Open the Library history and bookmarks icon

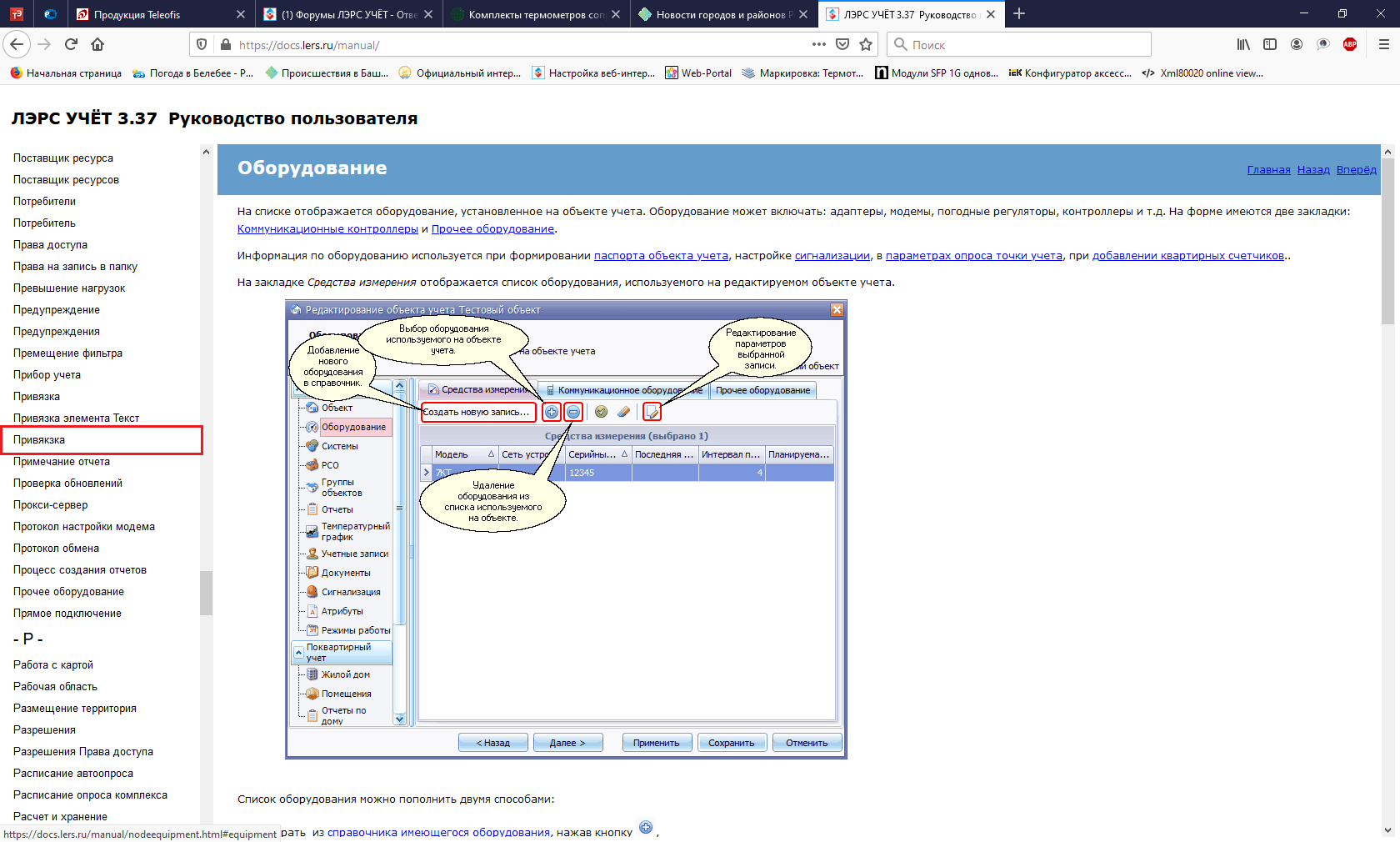point(1243,44)
